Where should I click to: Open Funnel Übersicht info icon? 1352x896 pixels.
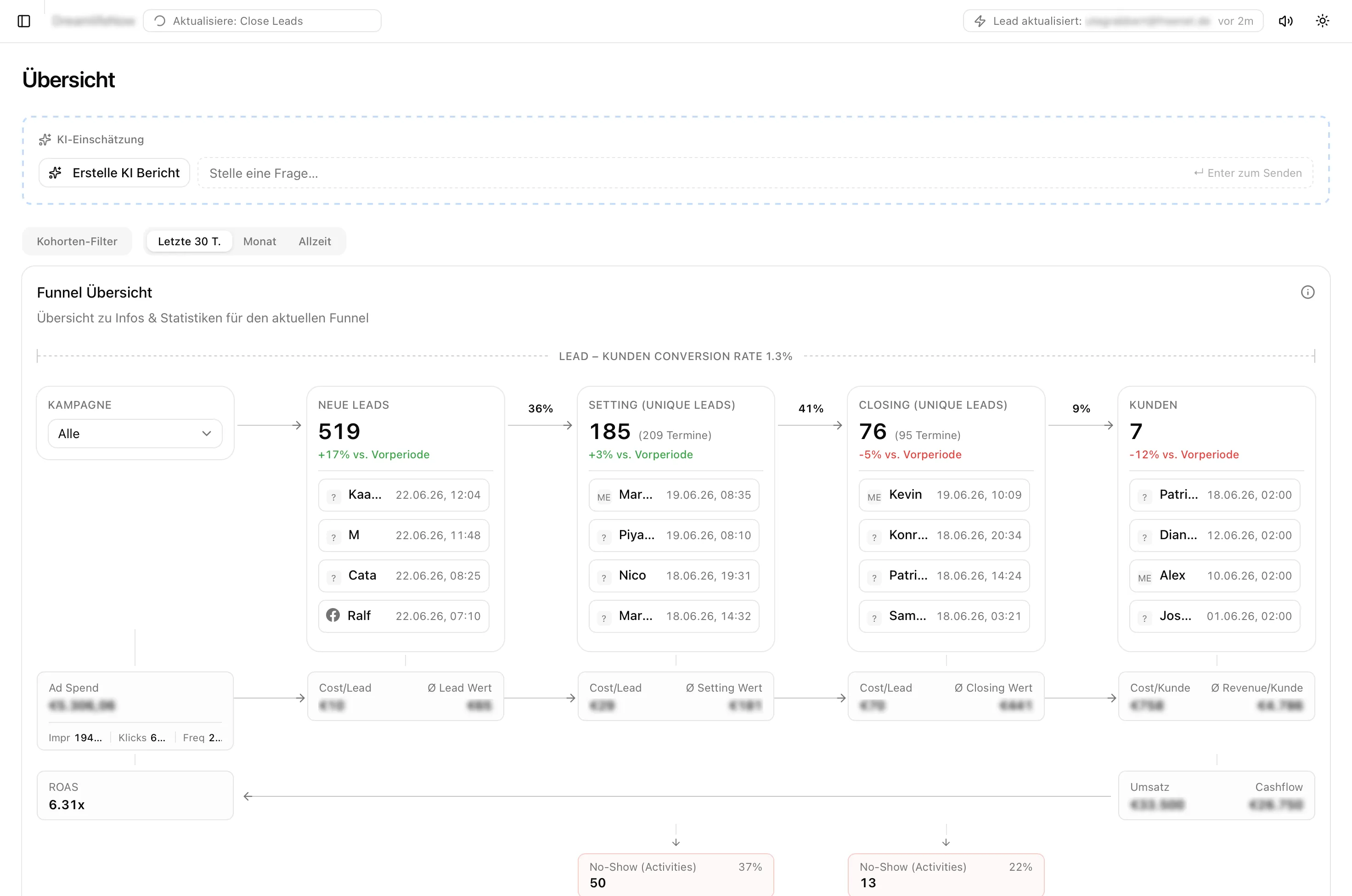(1307, 293)
